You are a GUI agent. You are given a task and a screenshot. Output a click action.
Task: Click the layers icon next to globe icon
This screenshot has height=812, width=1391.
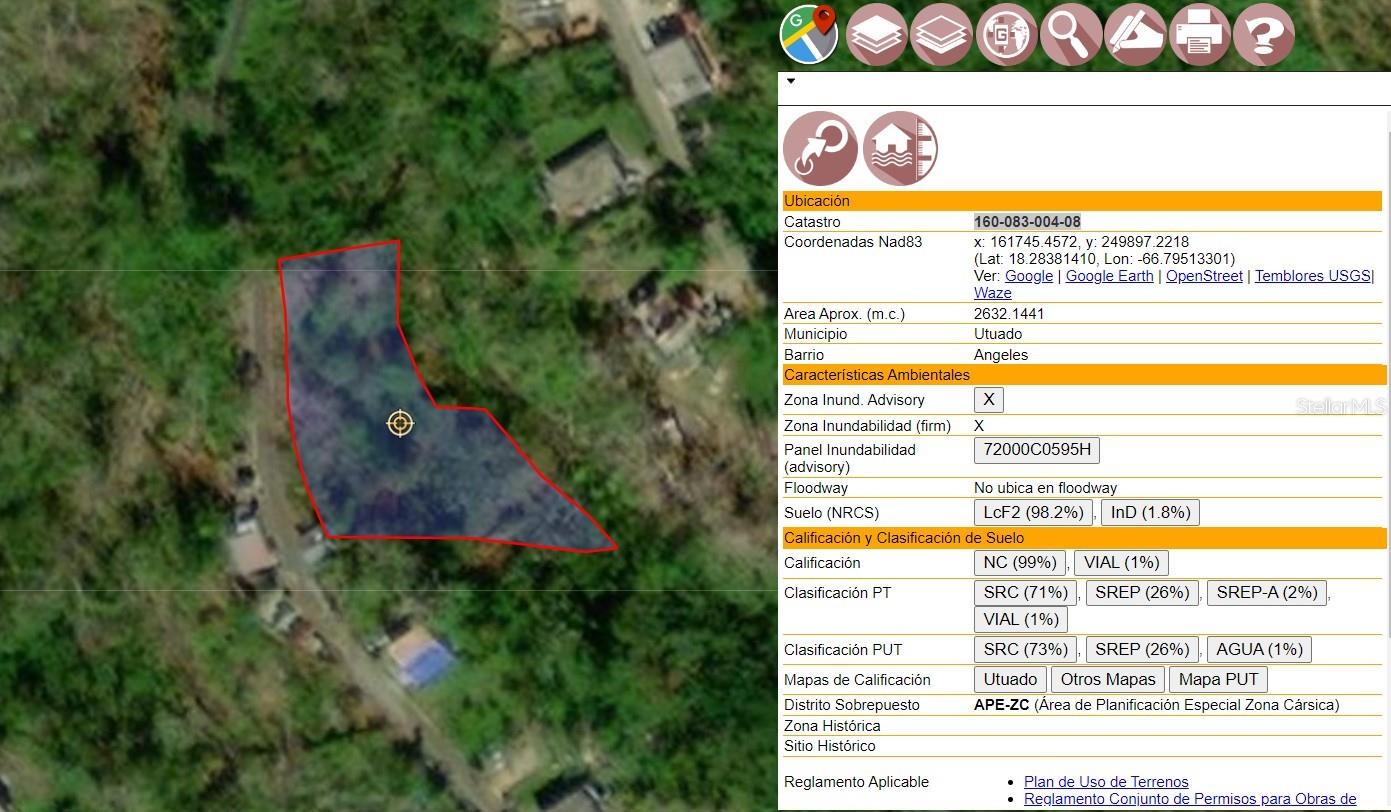coord(941,35)
